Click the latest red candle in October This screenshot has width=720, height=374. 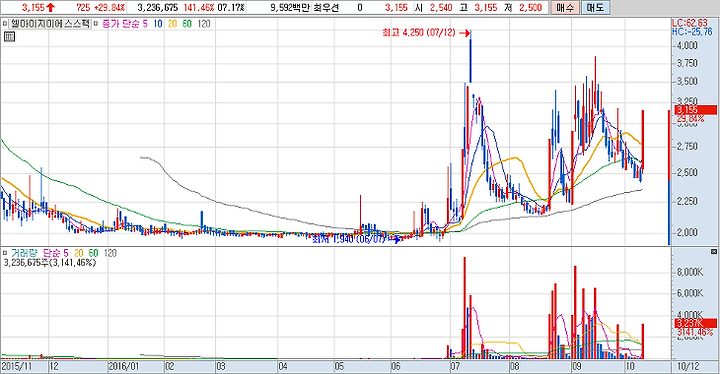(x=643, y=140)
